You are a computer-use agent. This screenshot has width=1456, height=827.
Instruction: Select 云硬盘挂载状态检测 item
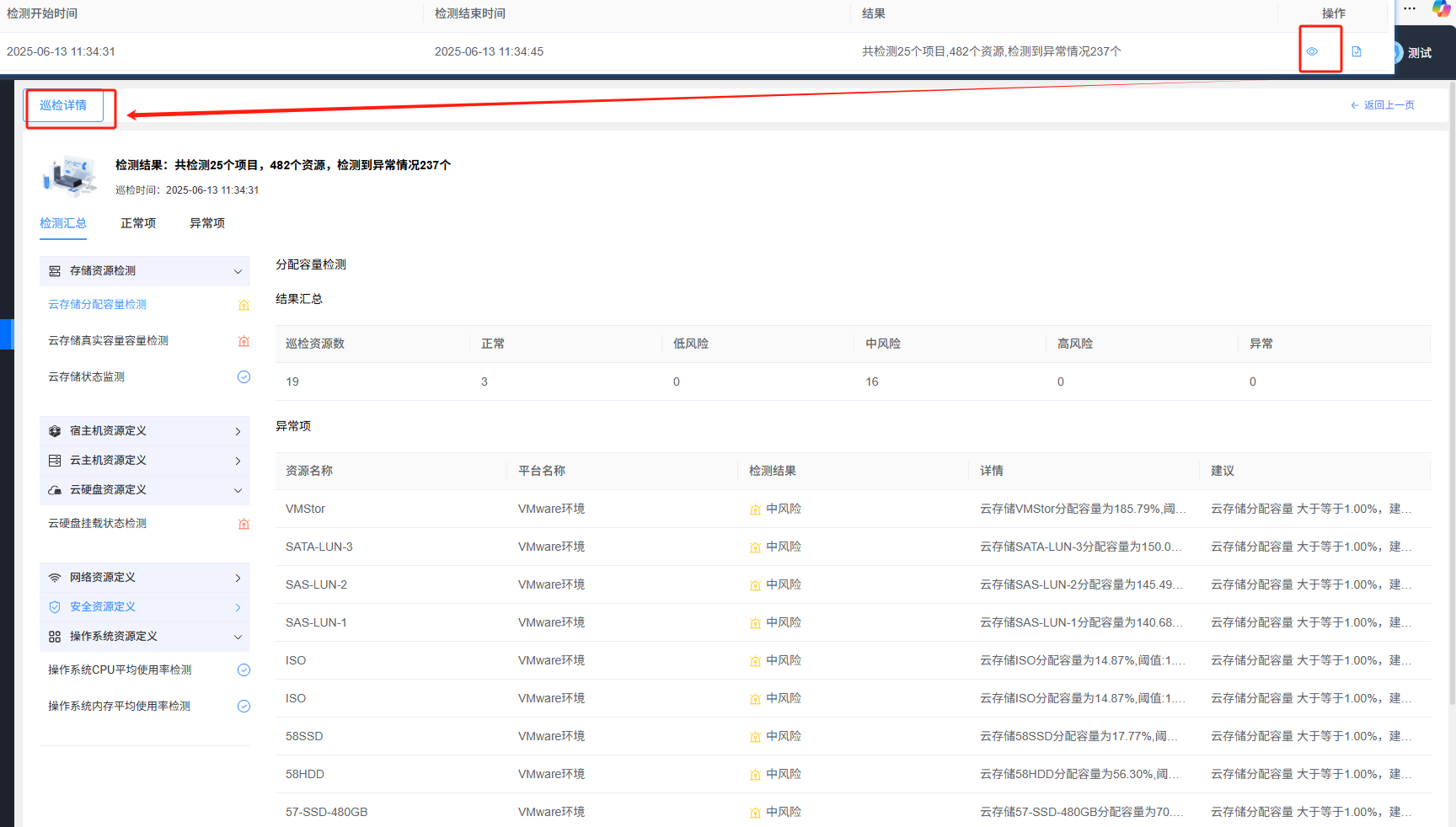[x=97, y=523]
